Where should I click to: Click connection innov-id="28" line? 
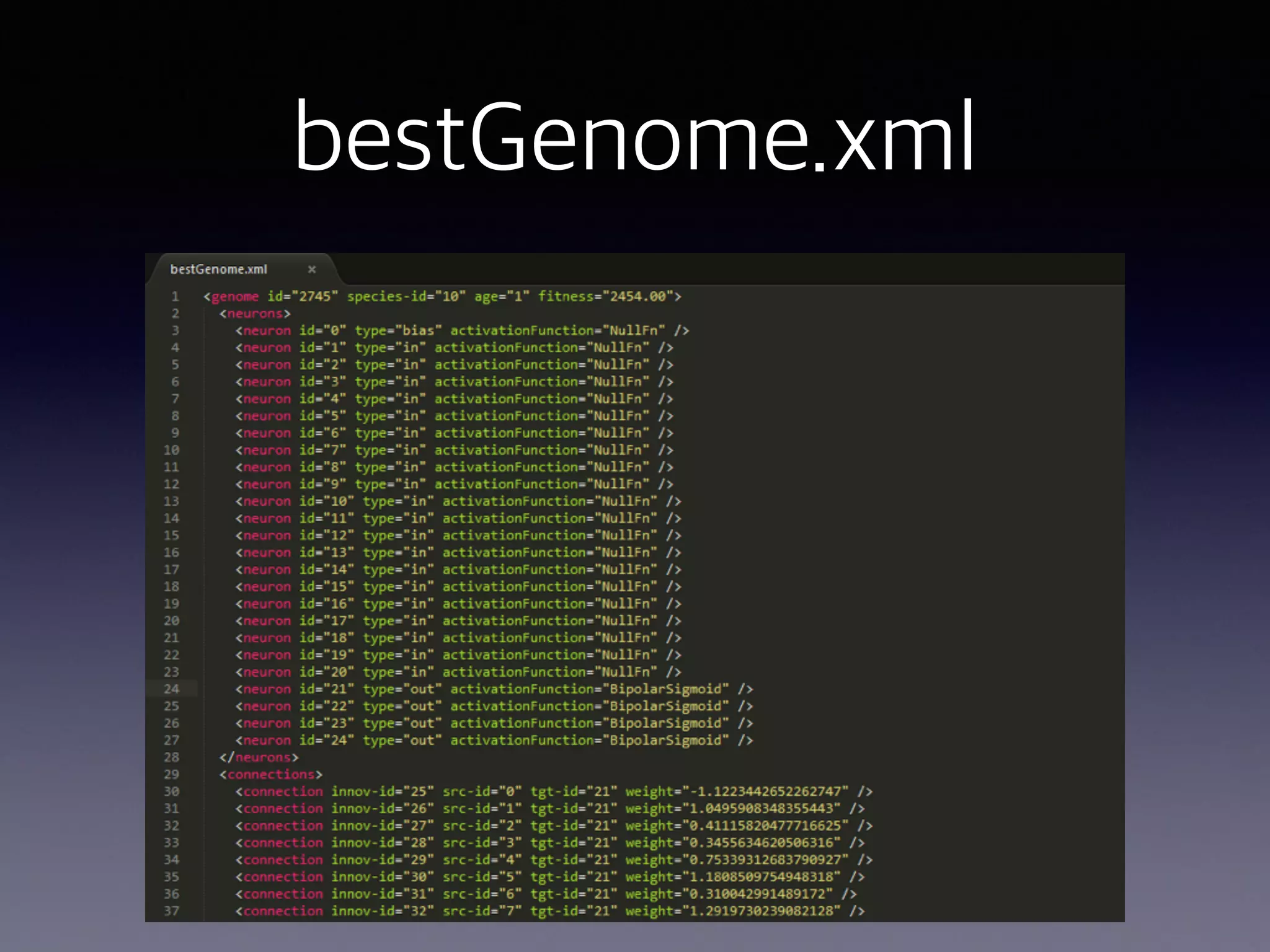pyautogui.click(x=550, y=843)
